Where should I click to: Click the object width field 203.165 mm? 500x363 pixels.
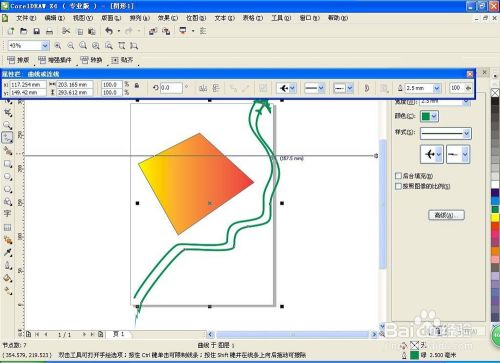[x=74, y=85]
